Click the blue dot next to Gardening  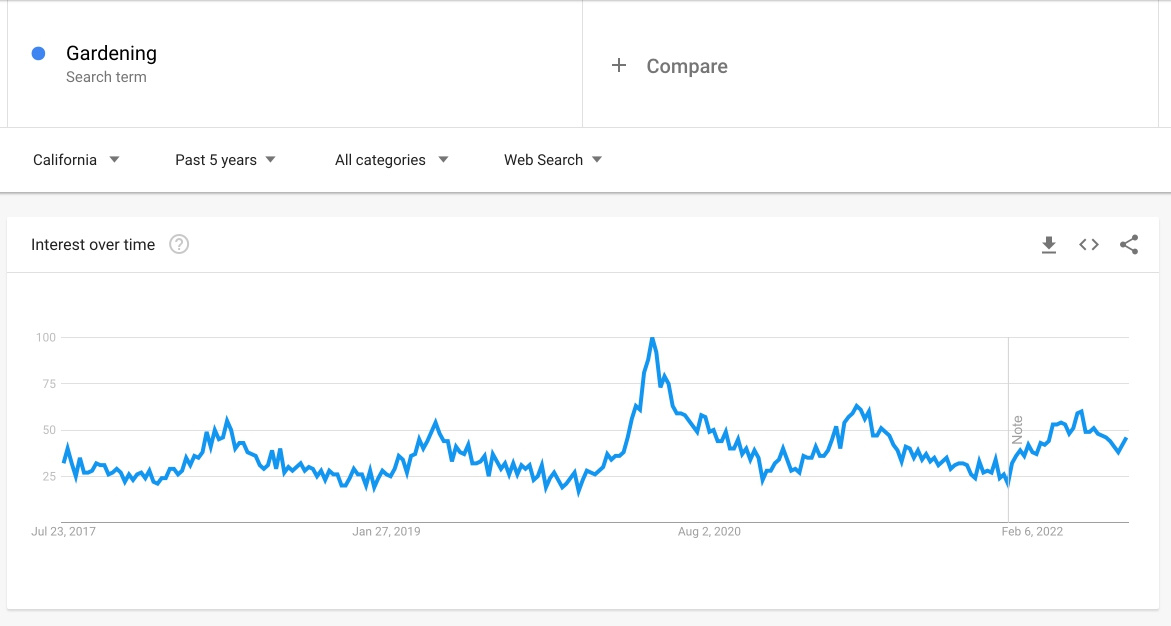pos(38,53)
